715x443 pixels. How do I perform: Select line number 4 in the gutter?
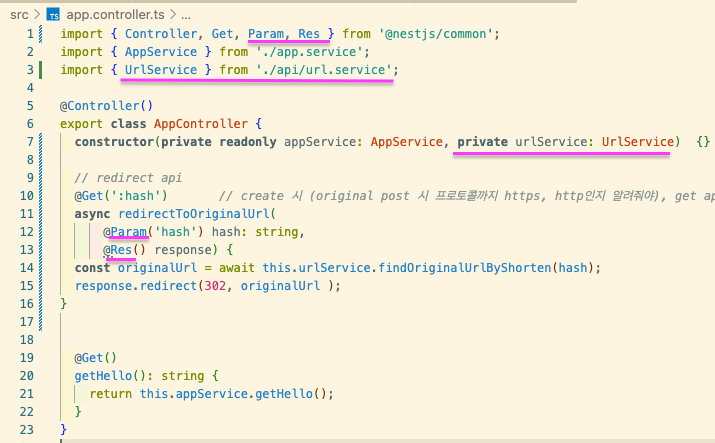click(x=30, y=88)
